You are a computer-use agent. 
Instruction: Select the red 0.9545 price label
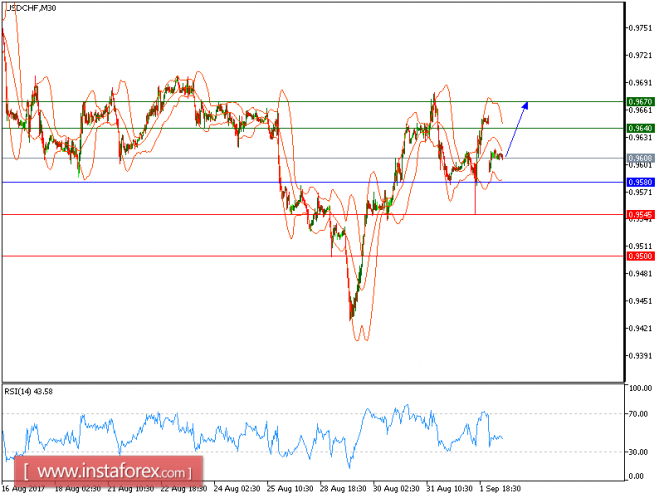640,215
